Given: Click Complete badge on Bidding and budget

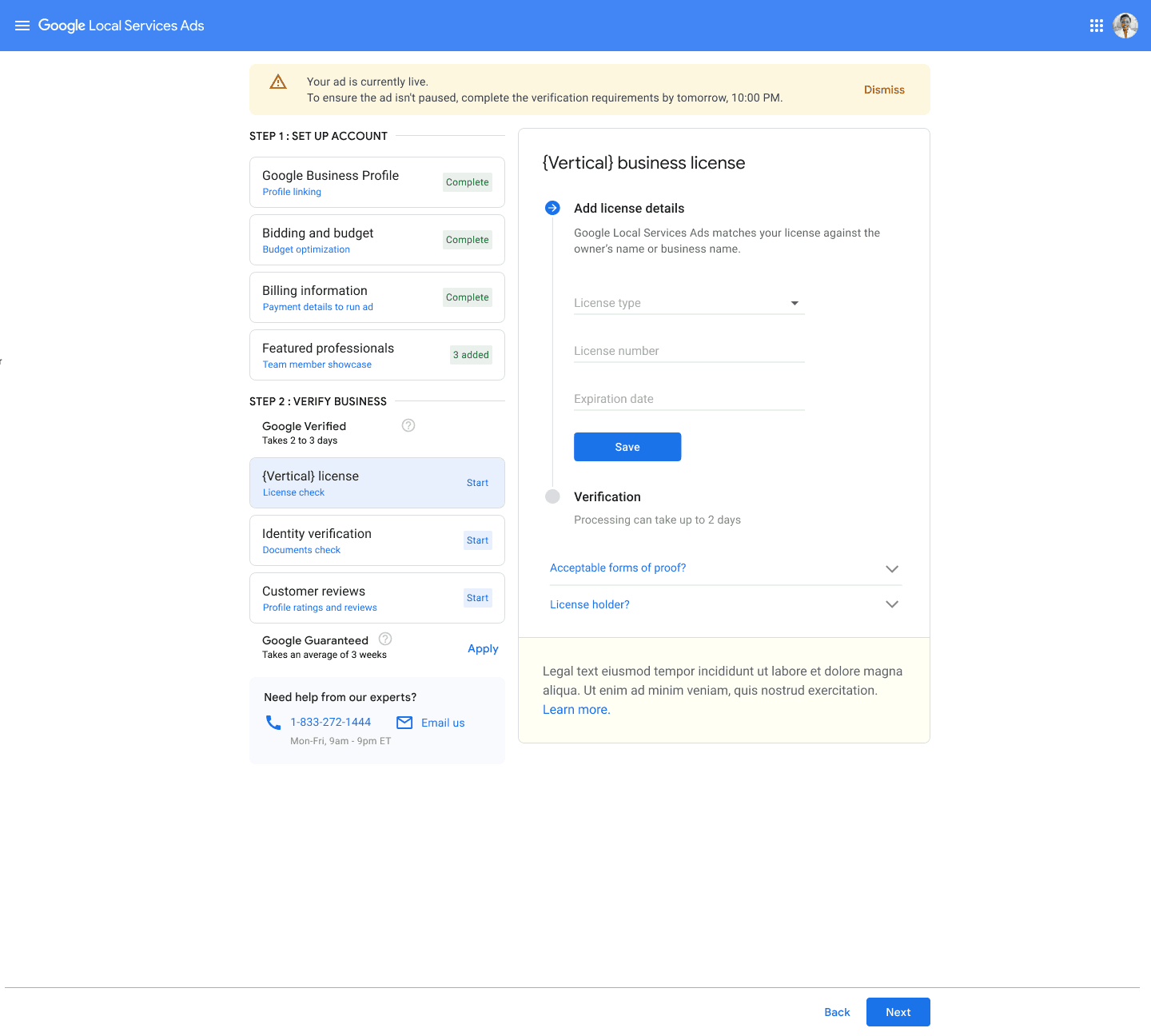Looking at the screenshot, I should pos(468,240).
